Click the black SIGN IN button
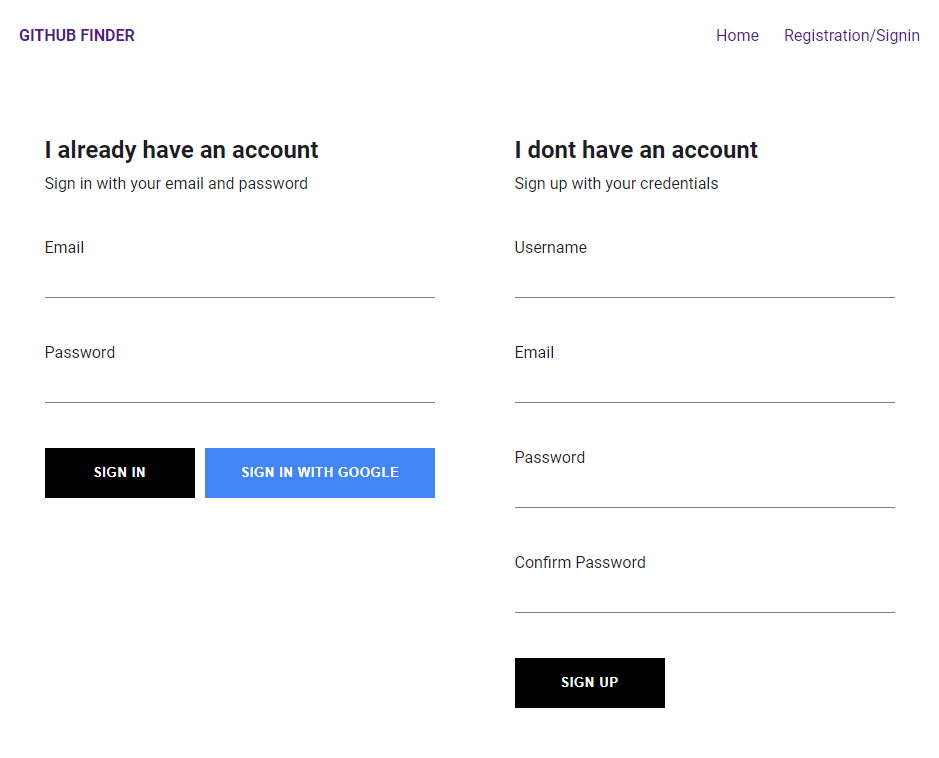 point(120,473)
